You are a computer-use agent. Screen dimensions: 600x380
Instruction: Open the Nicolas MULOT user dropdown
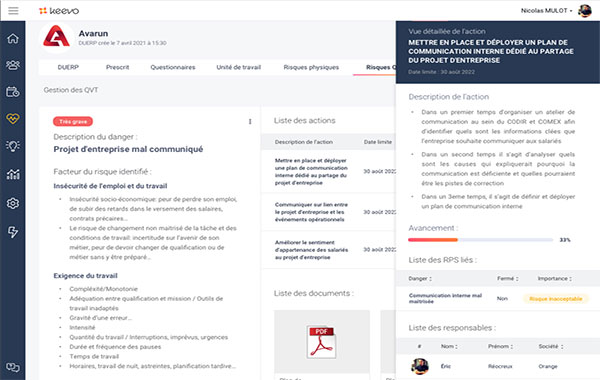546,11
